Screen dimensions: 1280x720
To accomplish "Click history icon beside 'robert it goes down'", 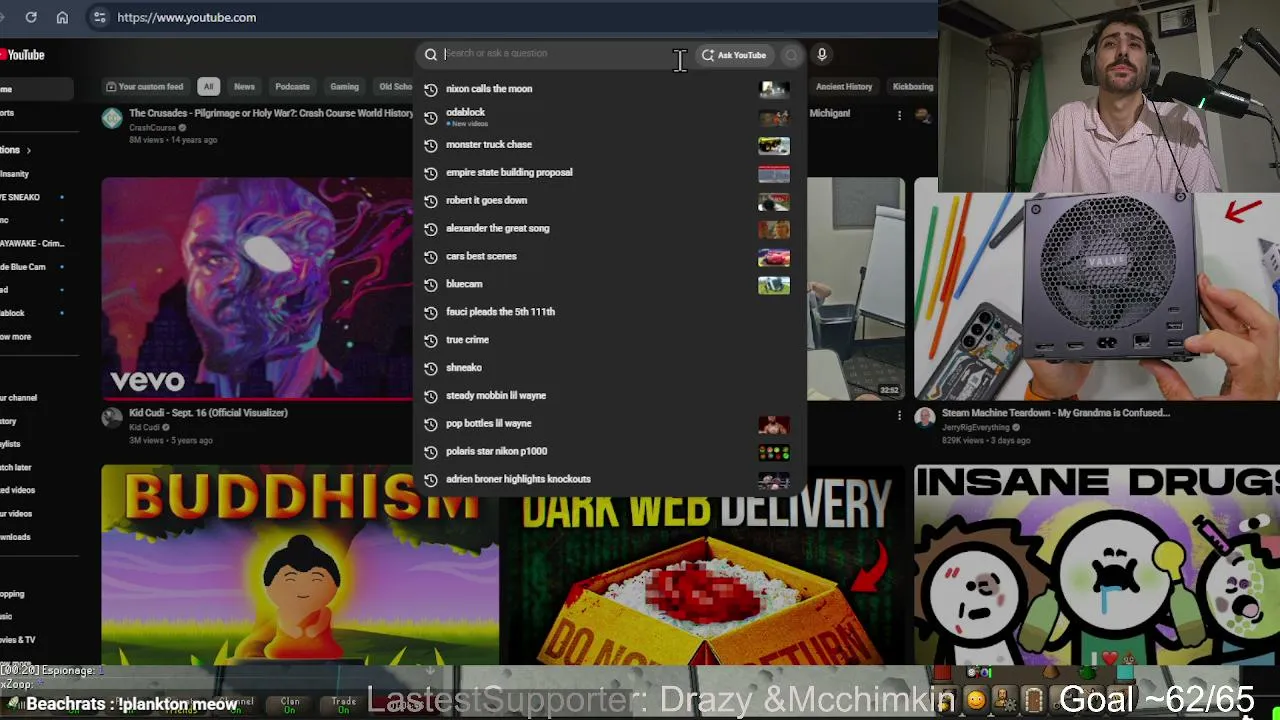I will (431, 201).
